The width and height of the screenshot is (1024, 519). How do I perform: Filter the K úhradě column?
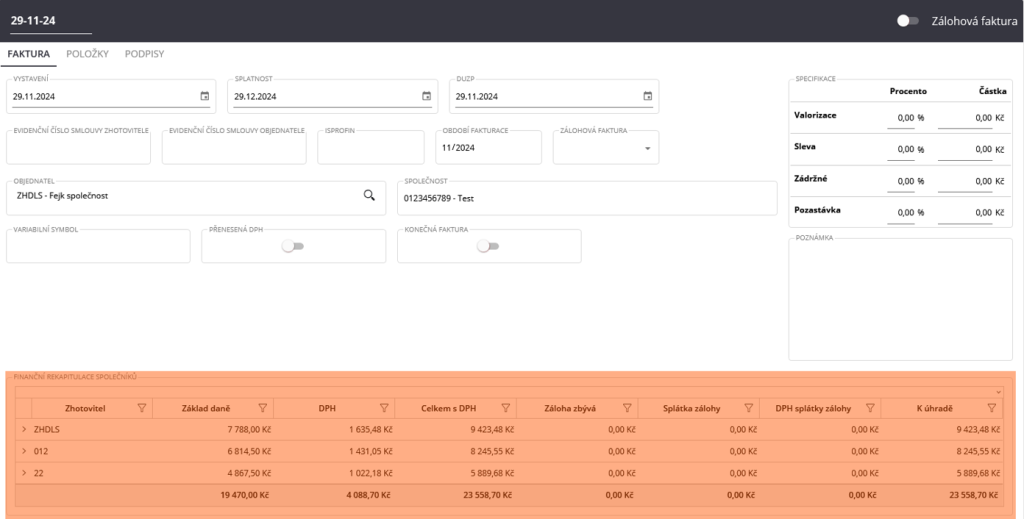991,408
